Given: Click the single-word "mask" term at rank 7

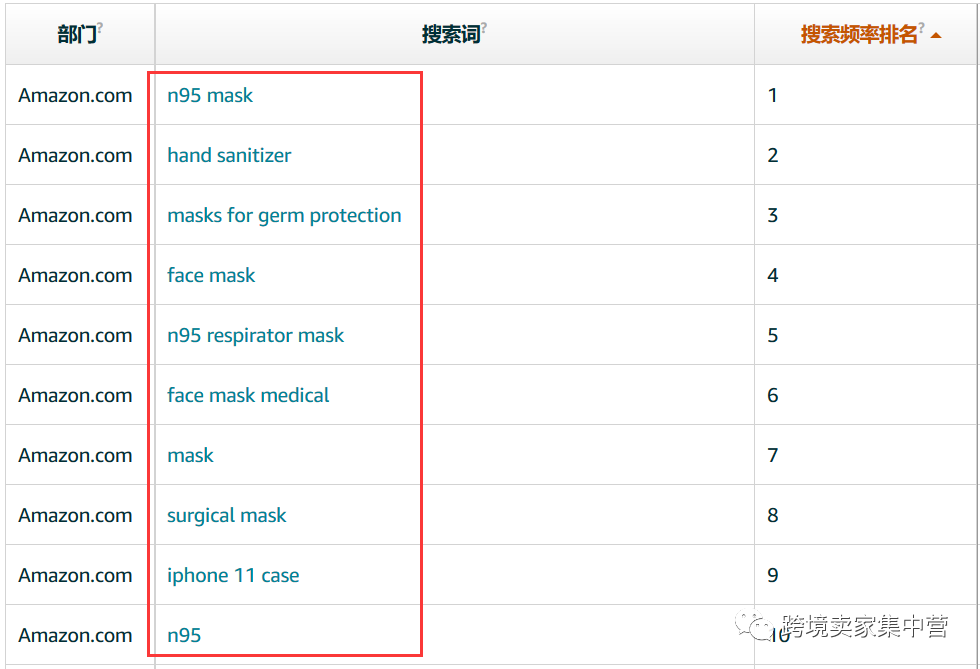Looking at the screenshot, I should click(191, 455).
